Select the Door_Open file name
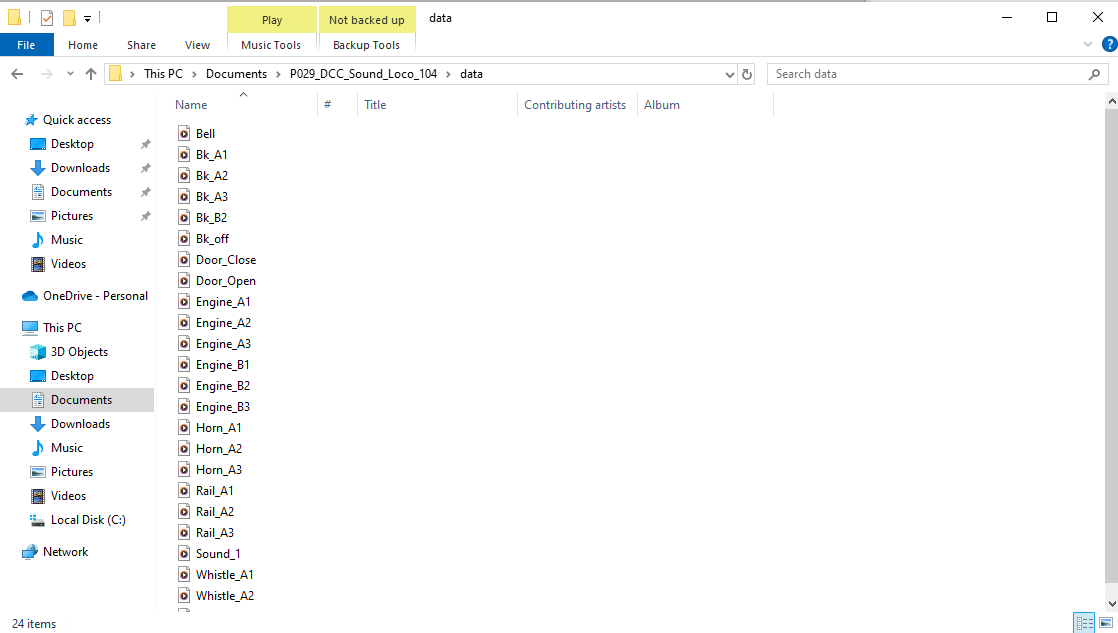This screenshot has width=1118, height=633. click(x=226, y=281)
